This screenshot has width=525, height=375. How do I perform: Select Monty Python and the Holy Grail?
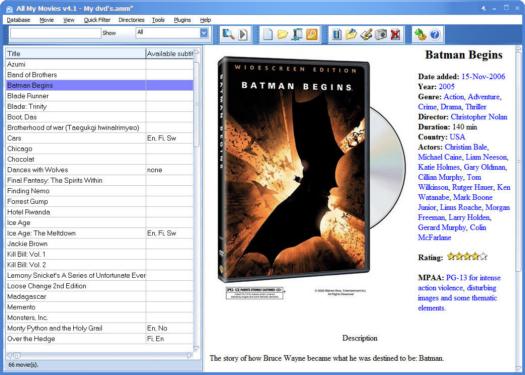99,328
